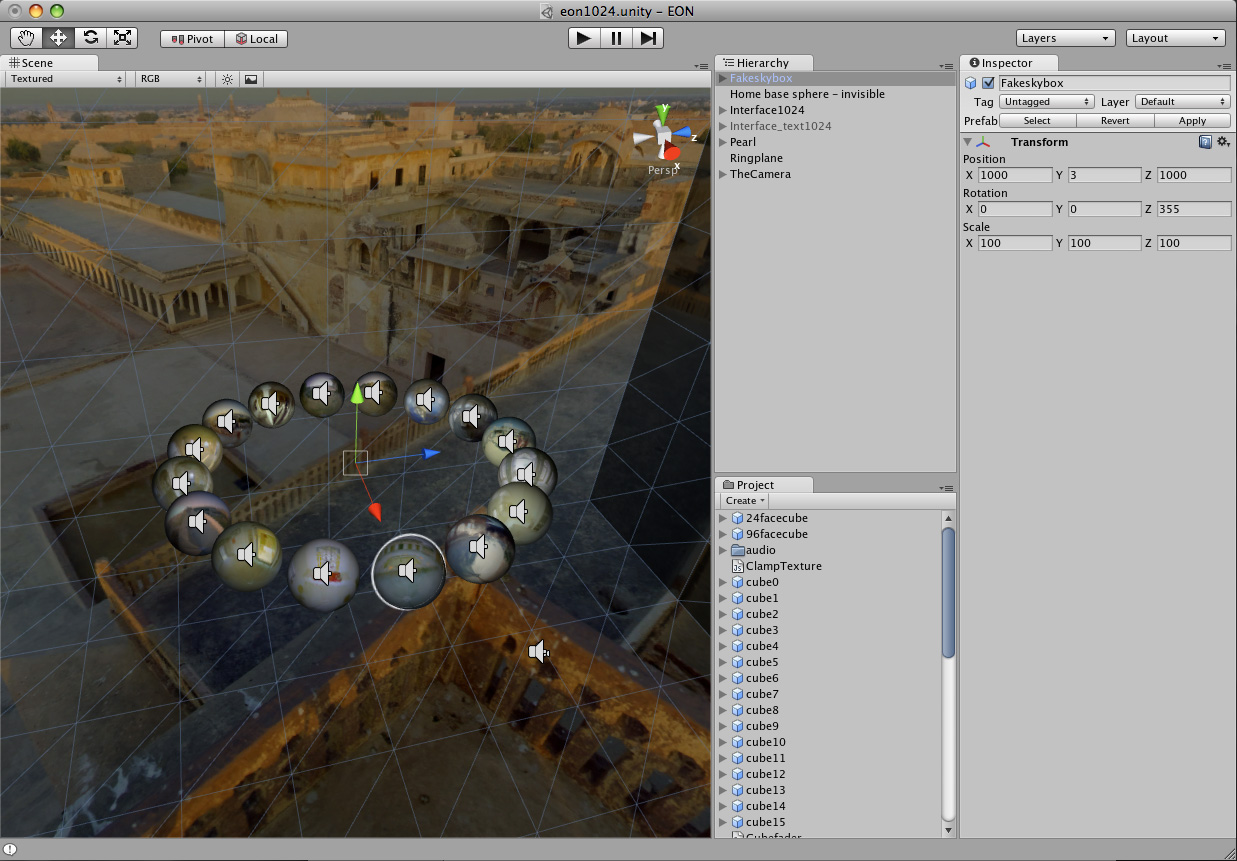
Task: Switch to the Project tab
Action: coord(755,485)
